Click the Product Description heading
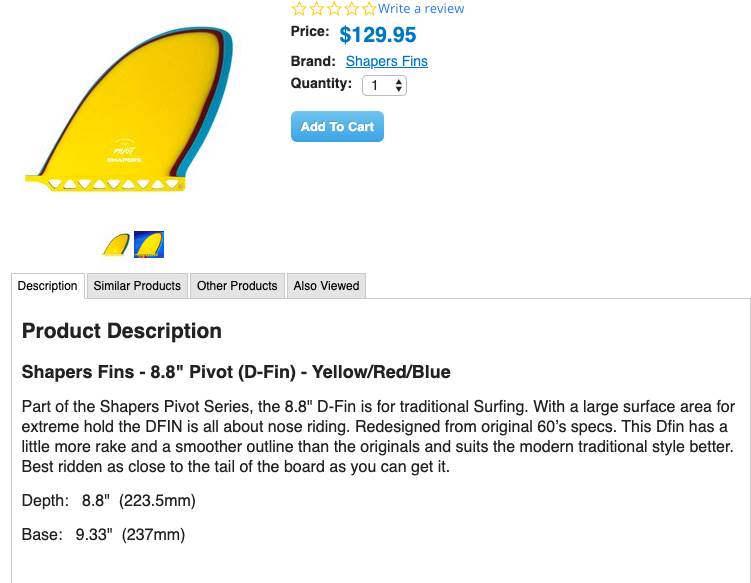The image size is (751, 583). pyautogui.click(x=122, y=331)
